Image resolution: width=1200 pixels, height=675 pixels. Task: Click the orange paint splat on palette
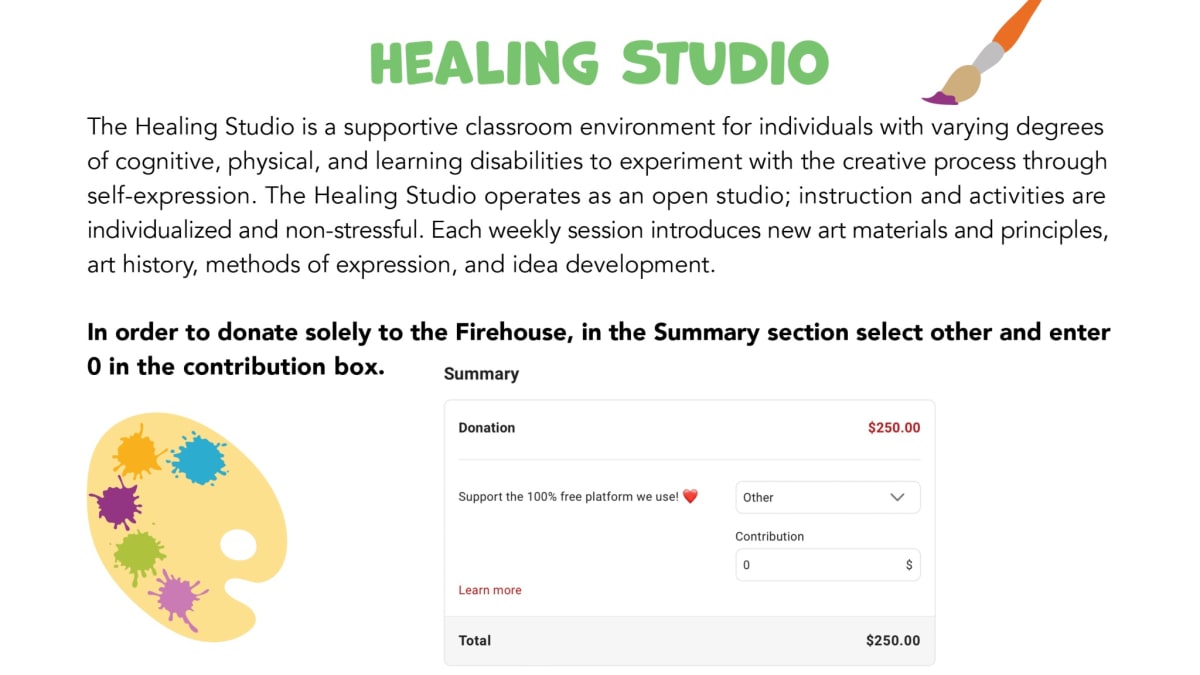coord(138,451)
